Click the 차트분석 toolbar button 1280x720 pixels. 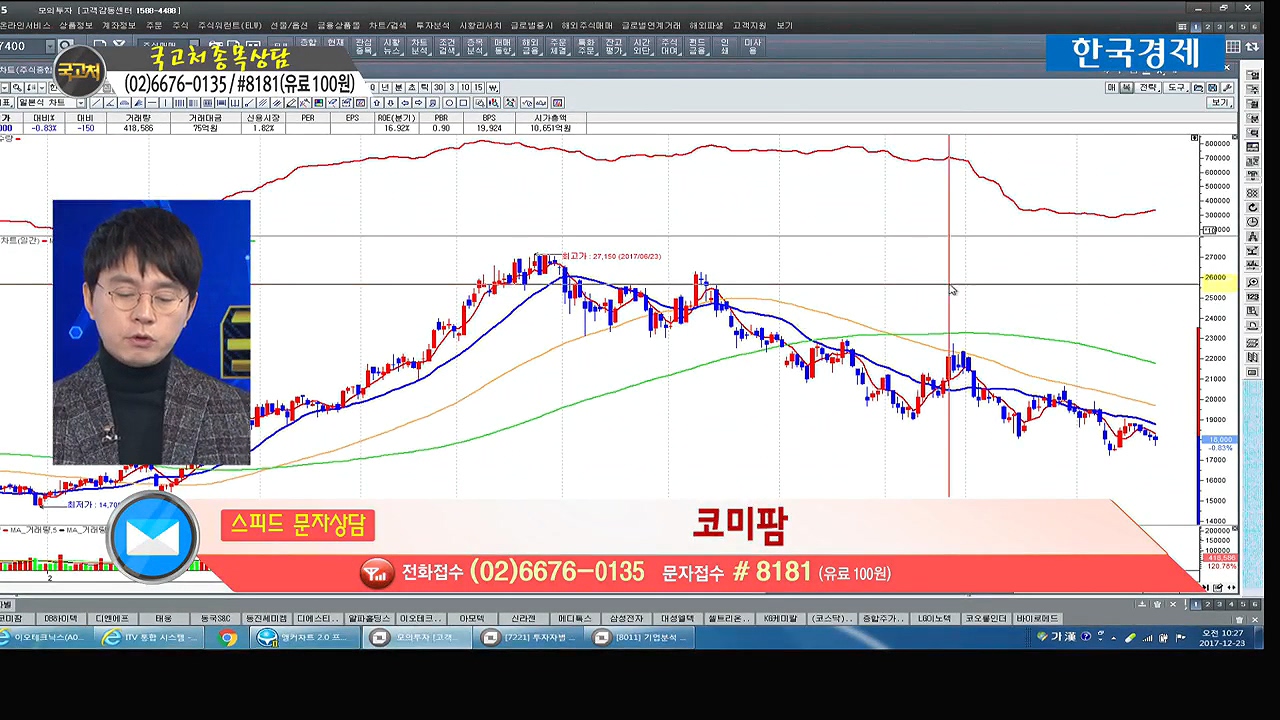pyautogui.click(x=419, y=47)
